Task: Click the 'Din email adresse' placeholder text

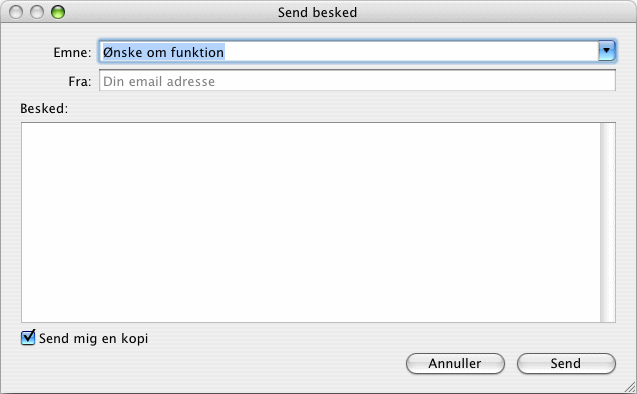Action: click(x=159, y=82)
